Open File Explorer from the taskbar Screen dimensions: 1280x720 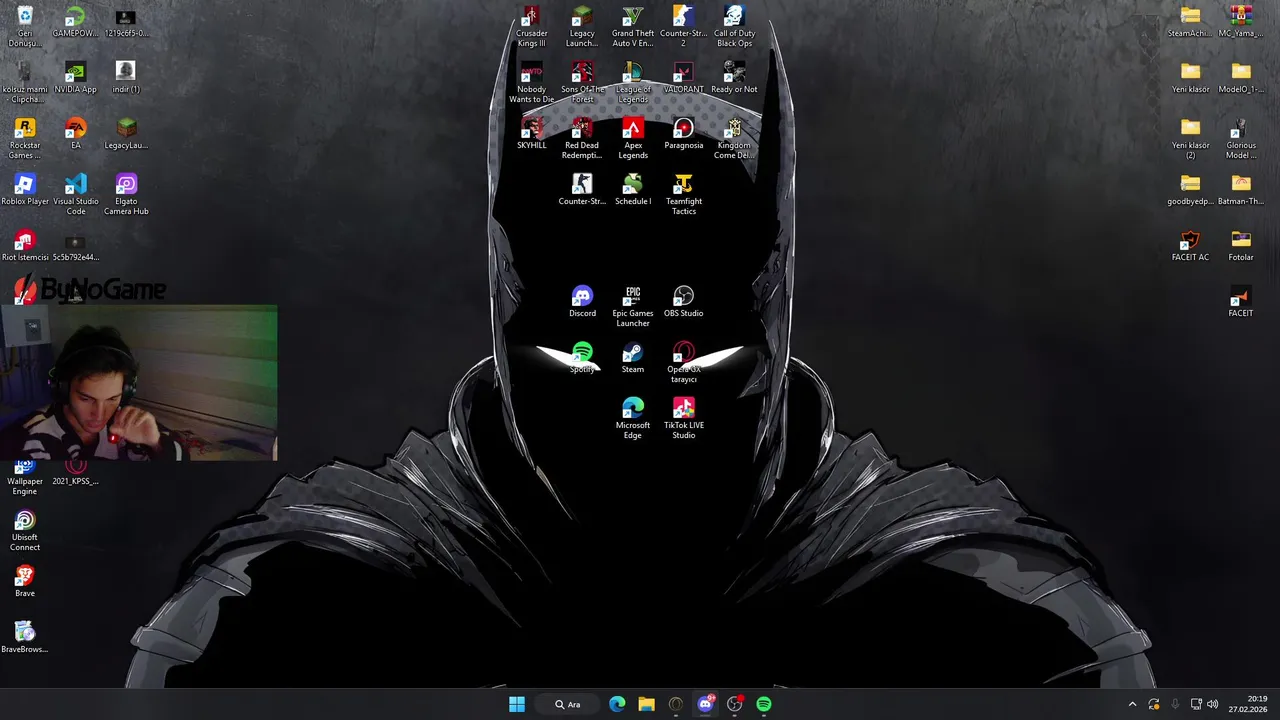click(647, 704)
